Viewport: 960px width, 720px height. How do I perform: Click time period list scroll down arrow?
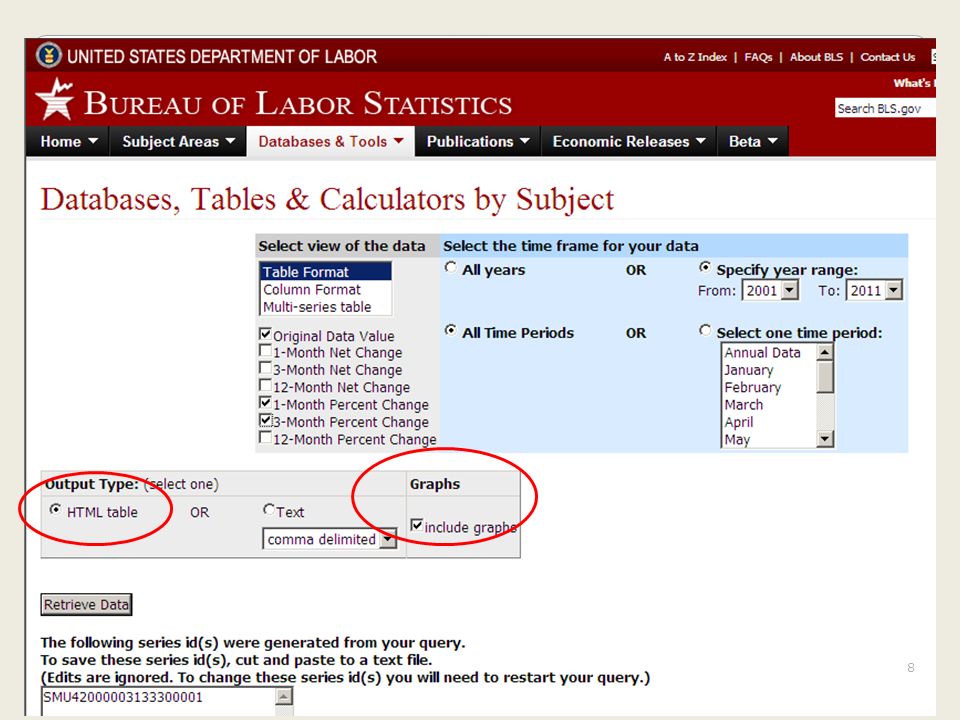coord(825,438)
